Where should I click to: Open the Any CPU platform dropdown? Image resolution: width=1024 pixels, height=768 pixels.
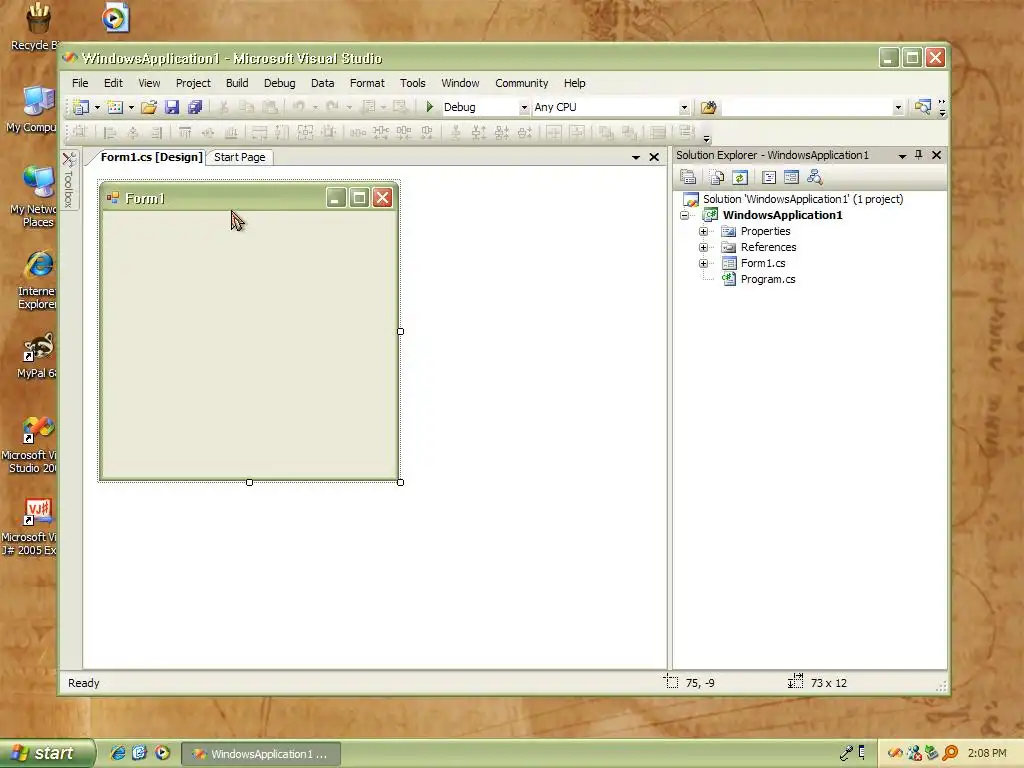point(684,108)
